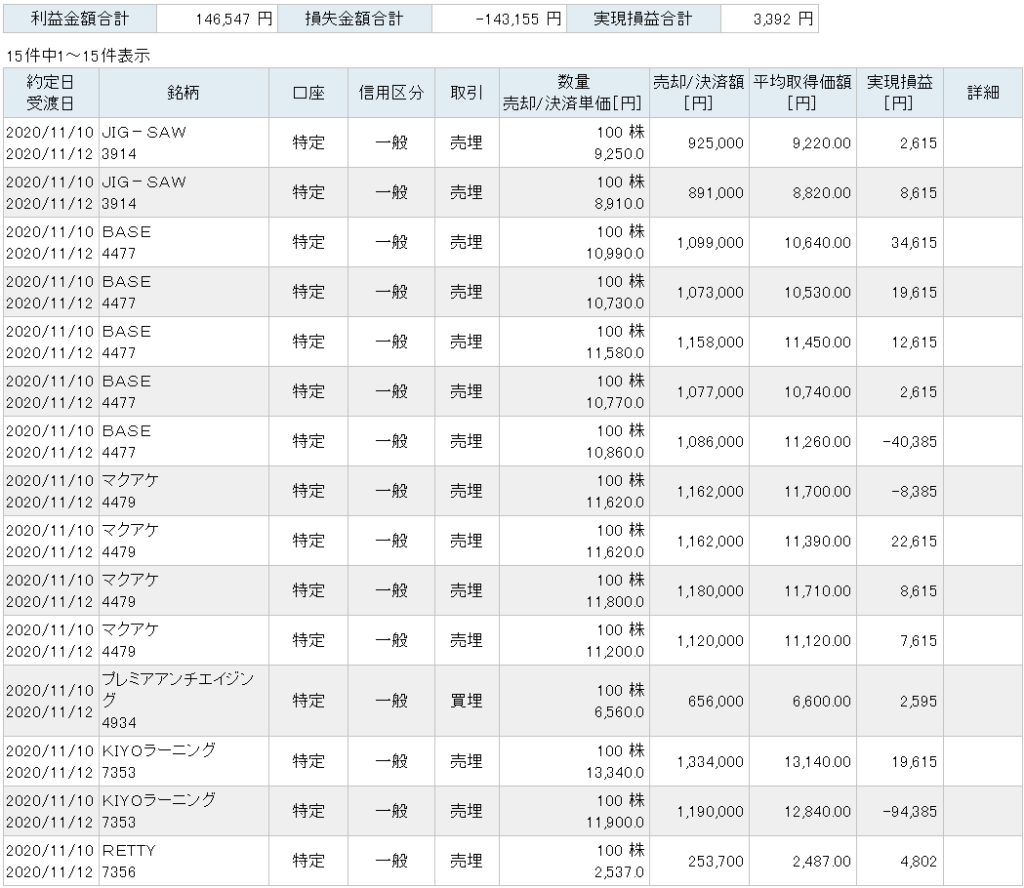Click the 8,820.00 average cost cell
The width and height of the screenshot is (1024, 888).
(x=803, y=193)
